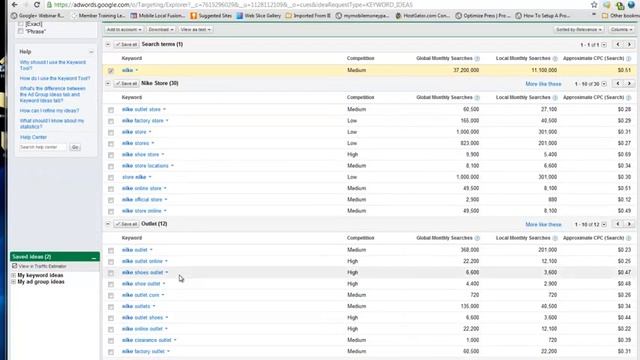Collapse the Nike Store group

pos(108,84)
